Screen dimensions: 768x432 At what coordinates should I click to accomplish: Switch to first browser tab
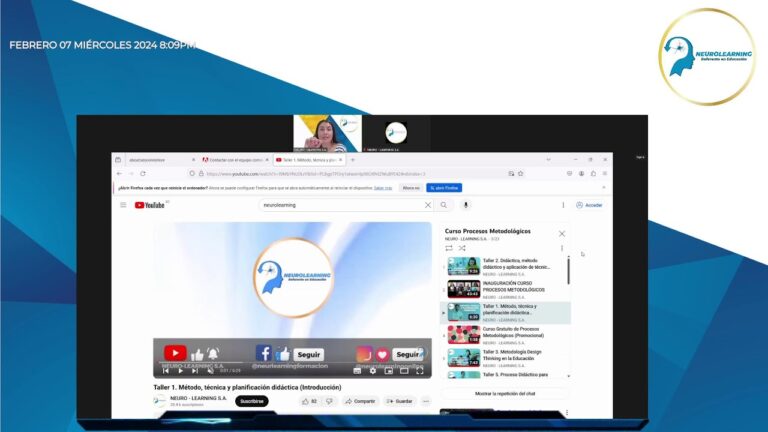[x=161, y=160]
